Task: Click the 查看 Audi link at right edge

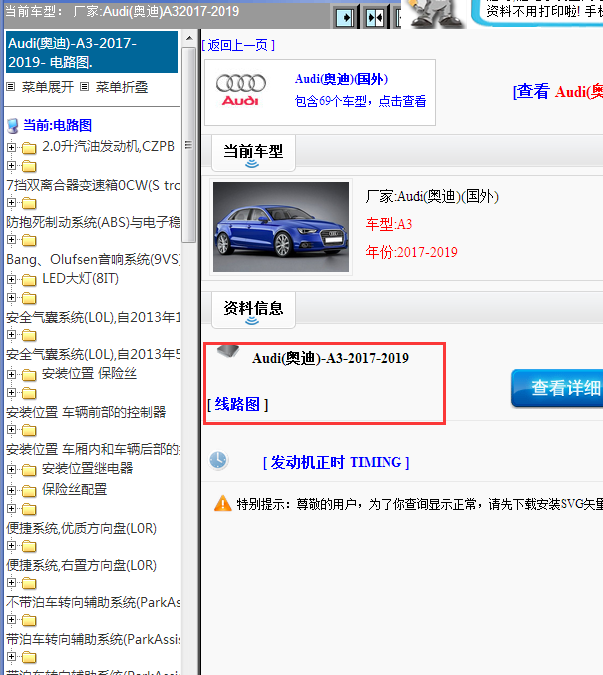Action: click(558, 91)
